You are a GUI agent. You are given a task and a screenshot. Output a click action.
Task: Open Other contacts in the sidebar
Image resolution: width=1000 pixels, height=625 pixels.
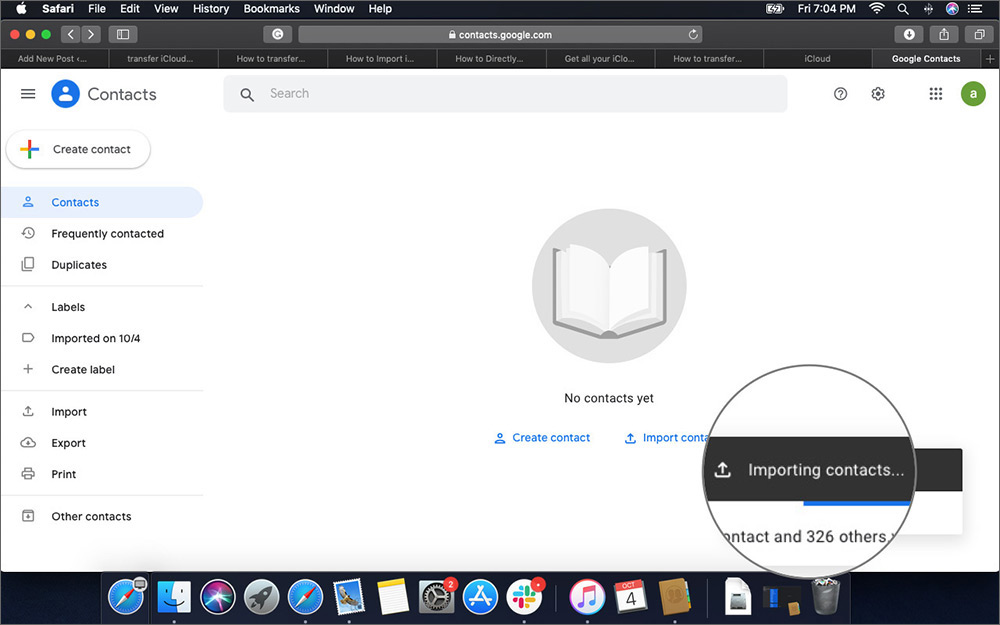[x=91, y=516]
